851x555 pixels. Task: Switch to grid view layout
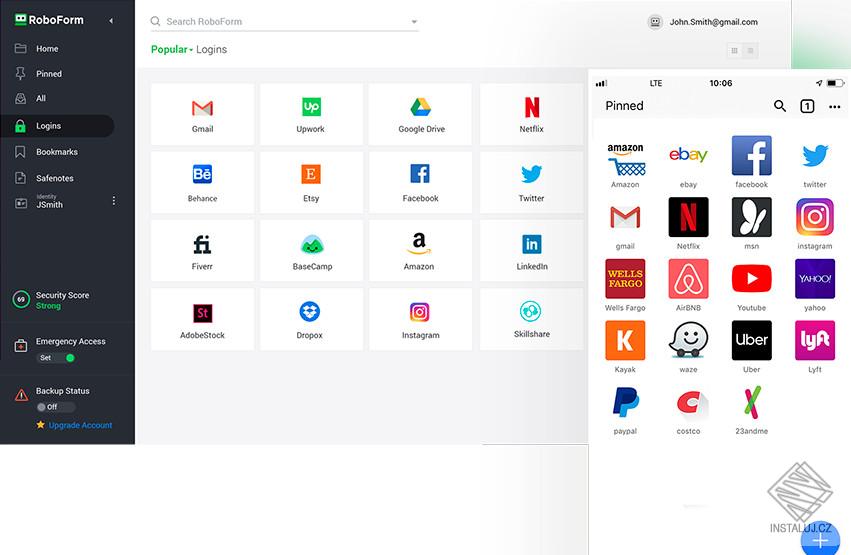coord(734,50)
